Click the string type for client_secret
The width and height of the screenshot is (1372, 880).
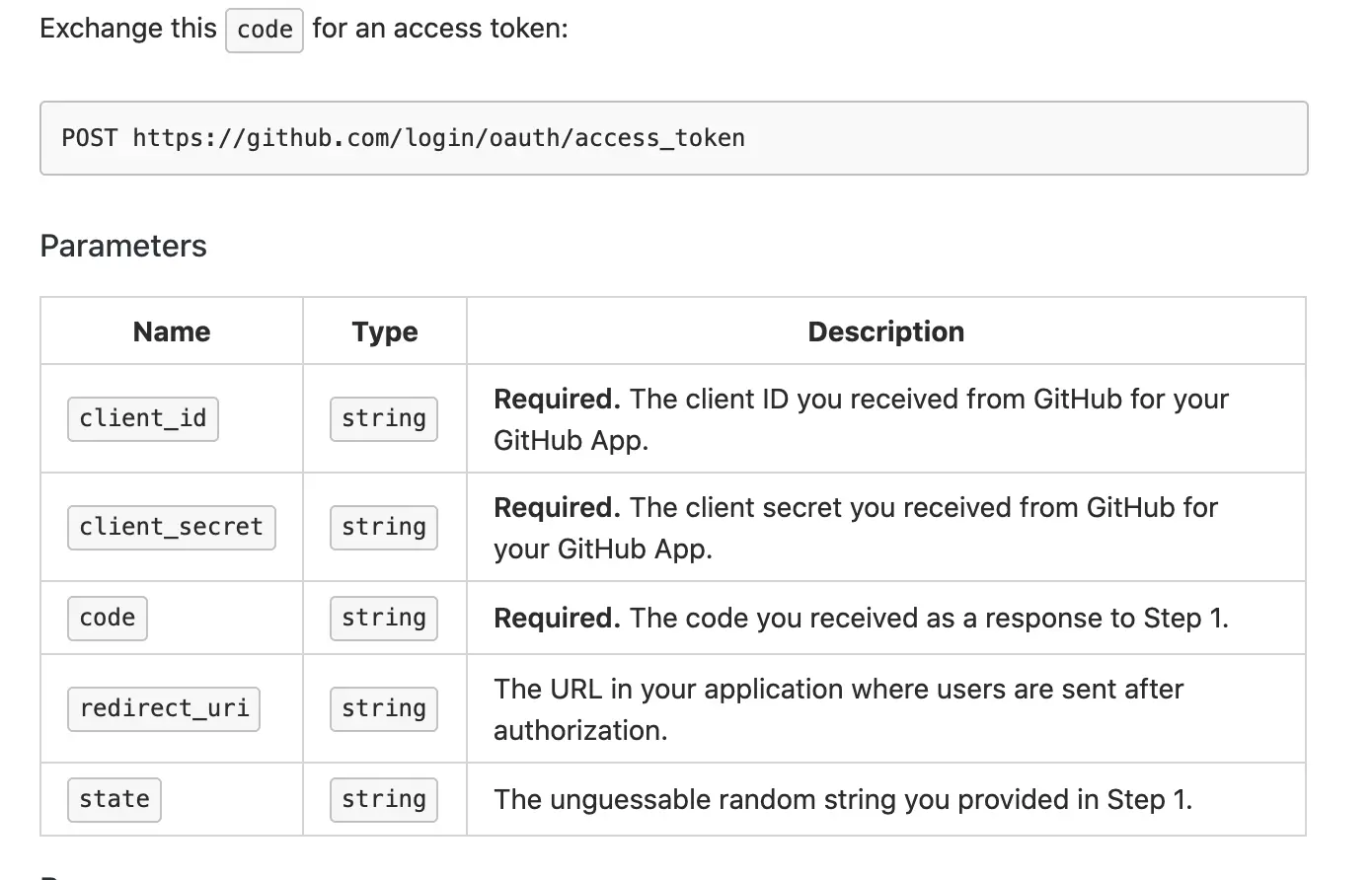384,527
